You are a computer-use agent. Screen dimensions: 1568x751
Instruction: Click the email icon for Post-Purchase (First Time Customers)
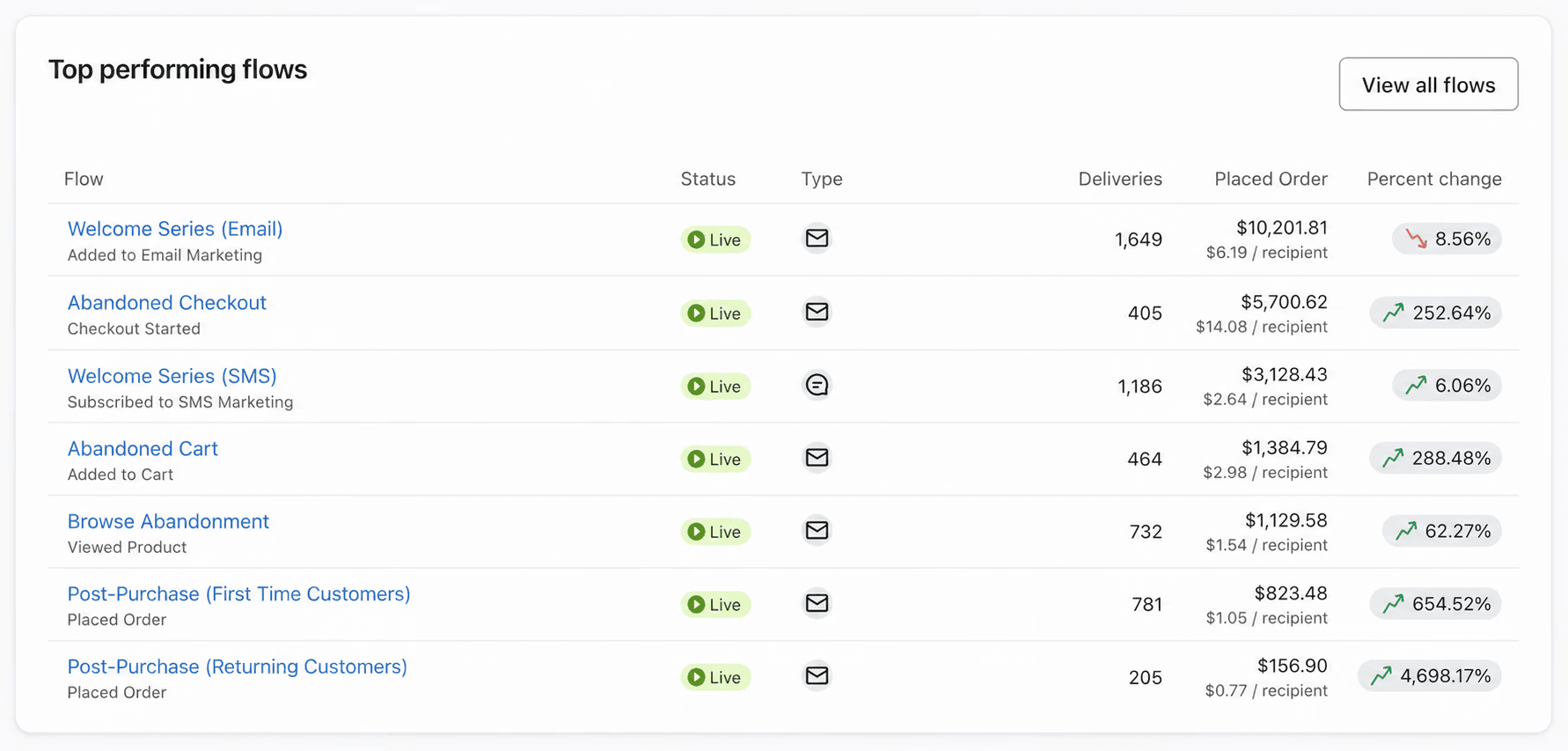point(817,603)
